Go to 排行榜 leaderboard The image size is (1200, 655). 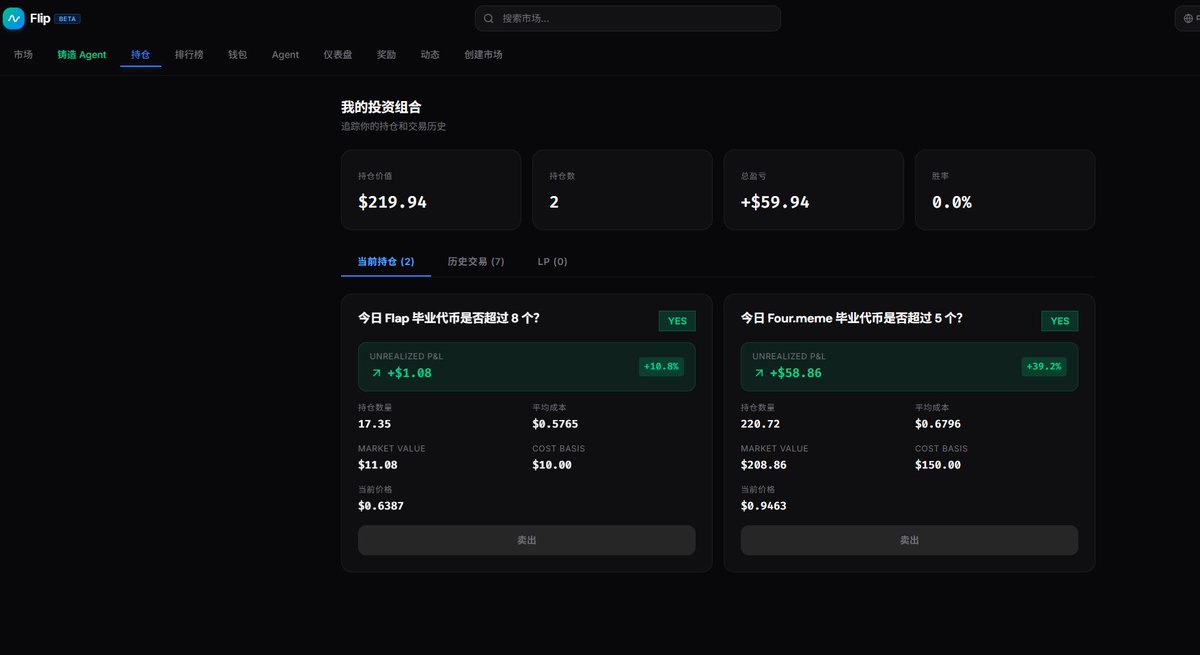pos(189,55)
